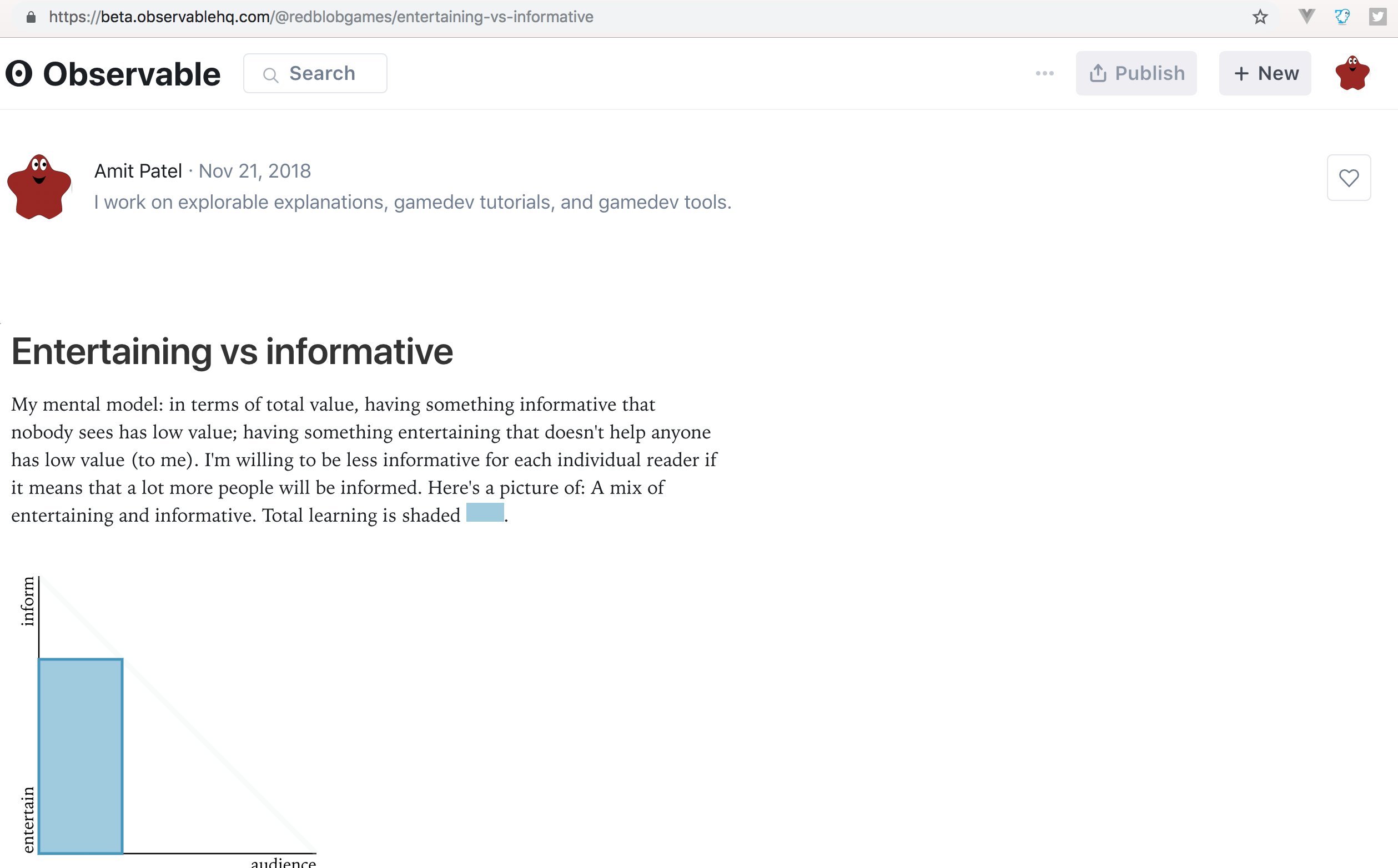Click the blue shaded rectangle in chart
Screen dimensions: 1398x868
pyautogui.click(x=81, y=756)
